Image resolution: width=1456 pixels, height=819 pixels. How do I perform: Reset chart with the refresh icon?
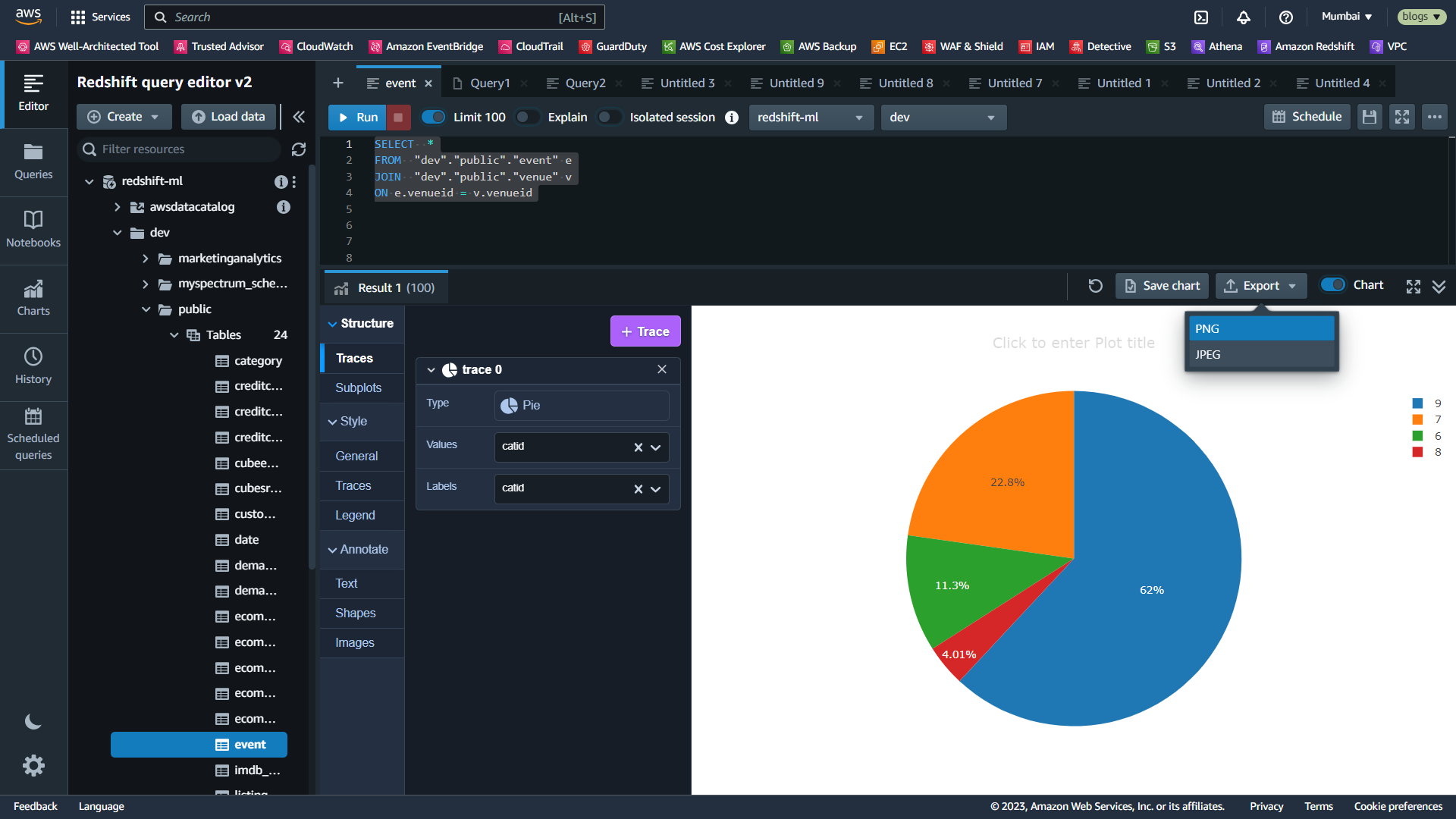1095,286
